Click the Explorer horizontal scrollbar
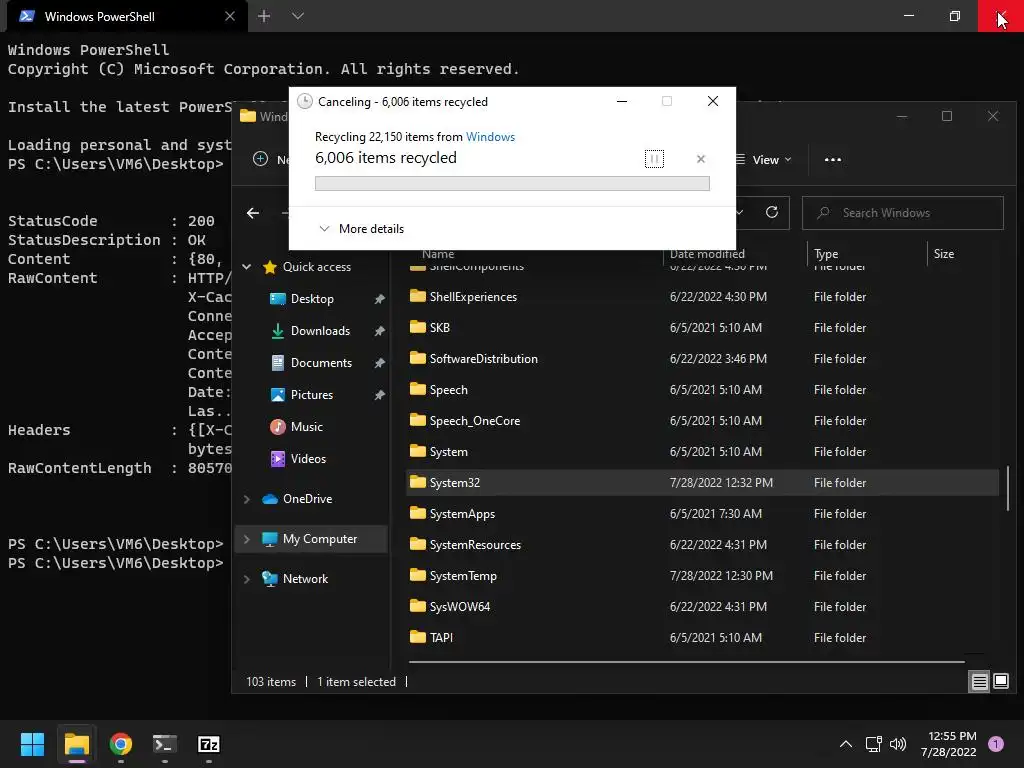 686,662
